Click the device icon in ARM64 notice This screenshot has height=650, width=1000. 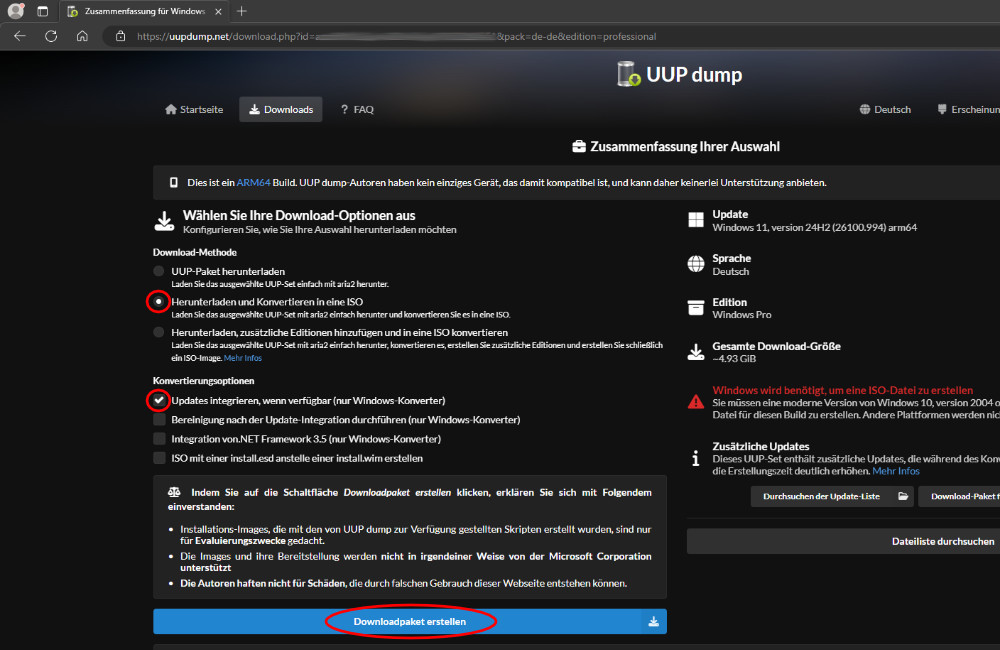[x=173, y=182]
